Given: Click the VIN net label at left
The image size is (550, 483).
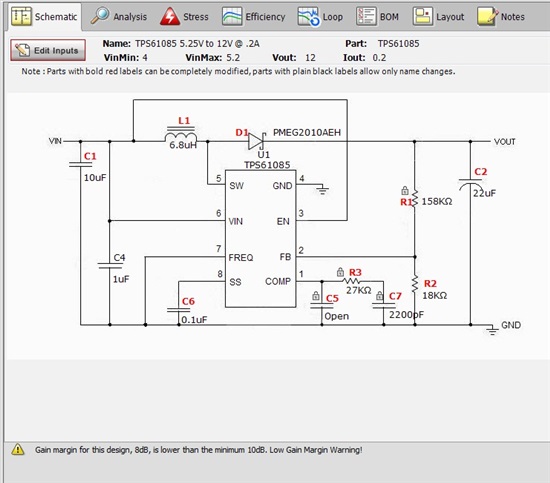Looking at the screenshot, I should 55,141.
